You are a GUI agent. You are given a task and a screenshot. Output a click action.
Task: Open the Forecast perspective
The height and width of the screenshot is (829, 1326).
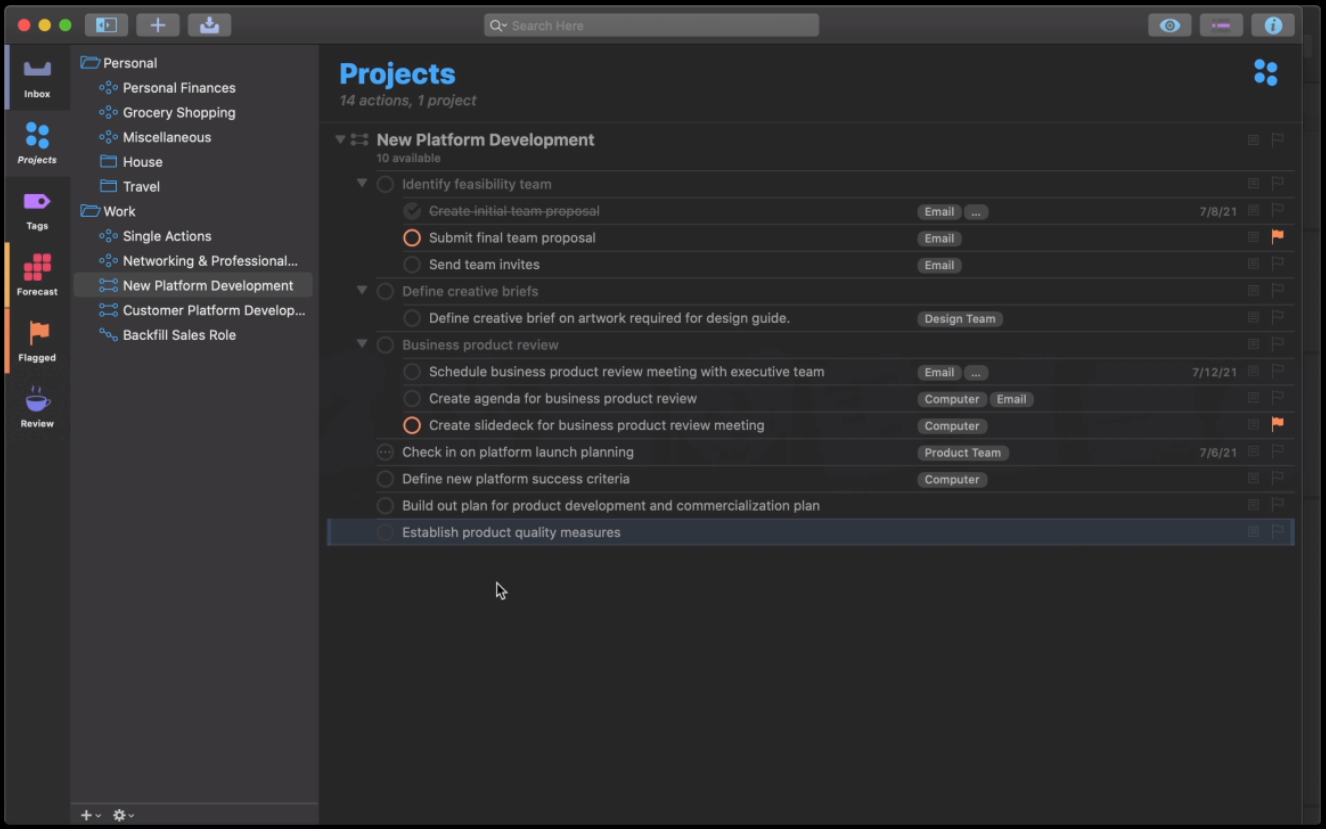click(37, 275)
